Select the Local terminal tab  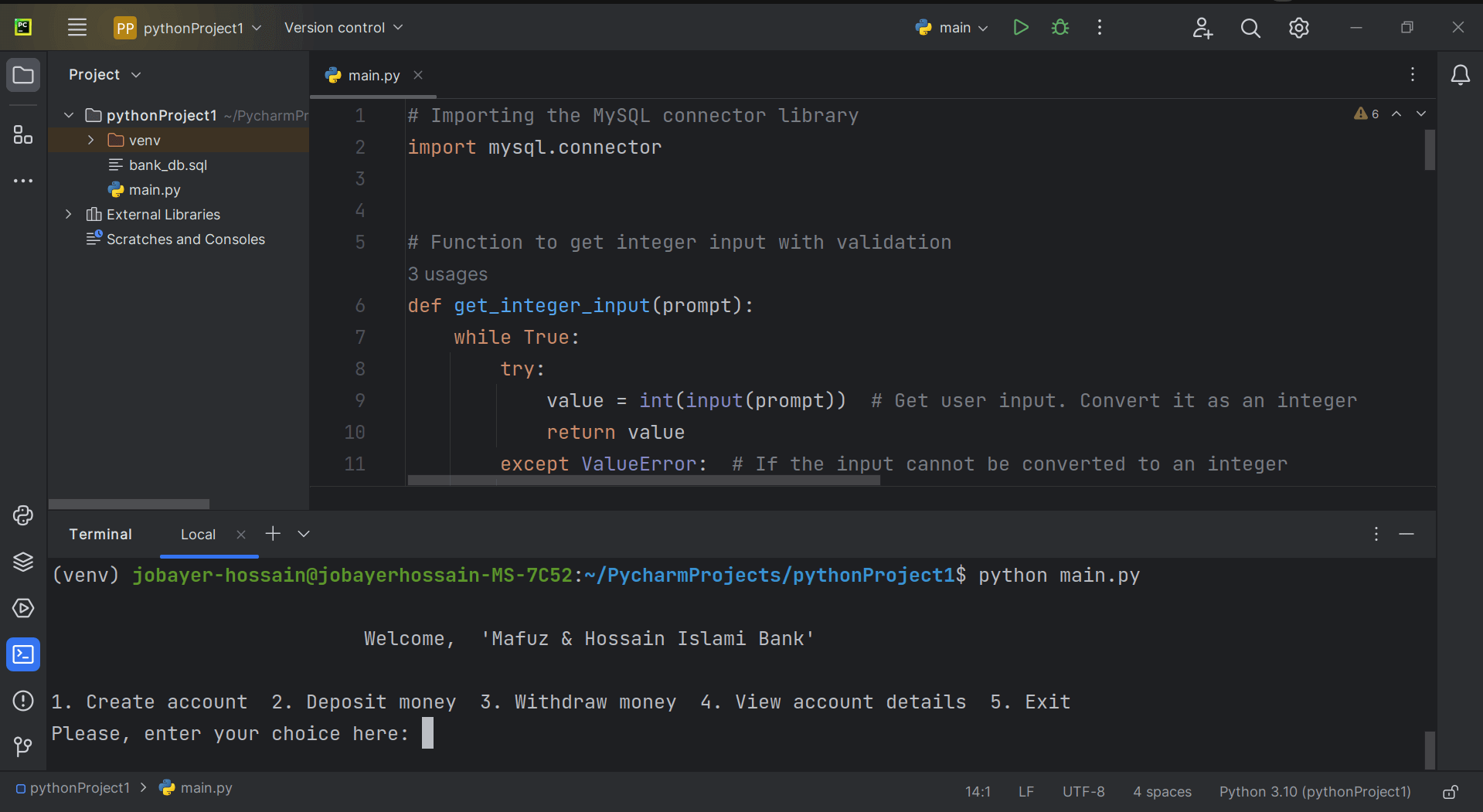(x=198, y=534)
